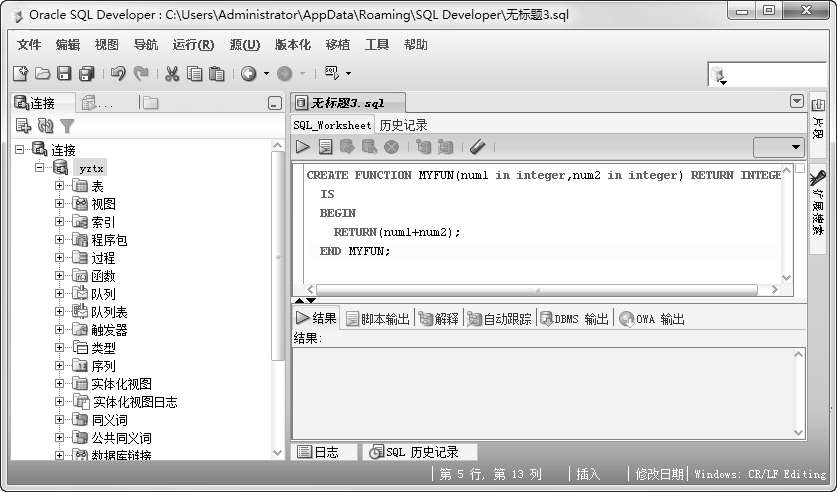Expand the 函数 functions node

(x=59, y=276)
